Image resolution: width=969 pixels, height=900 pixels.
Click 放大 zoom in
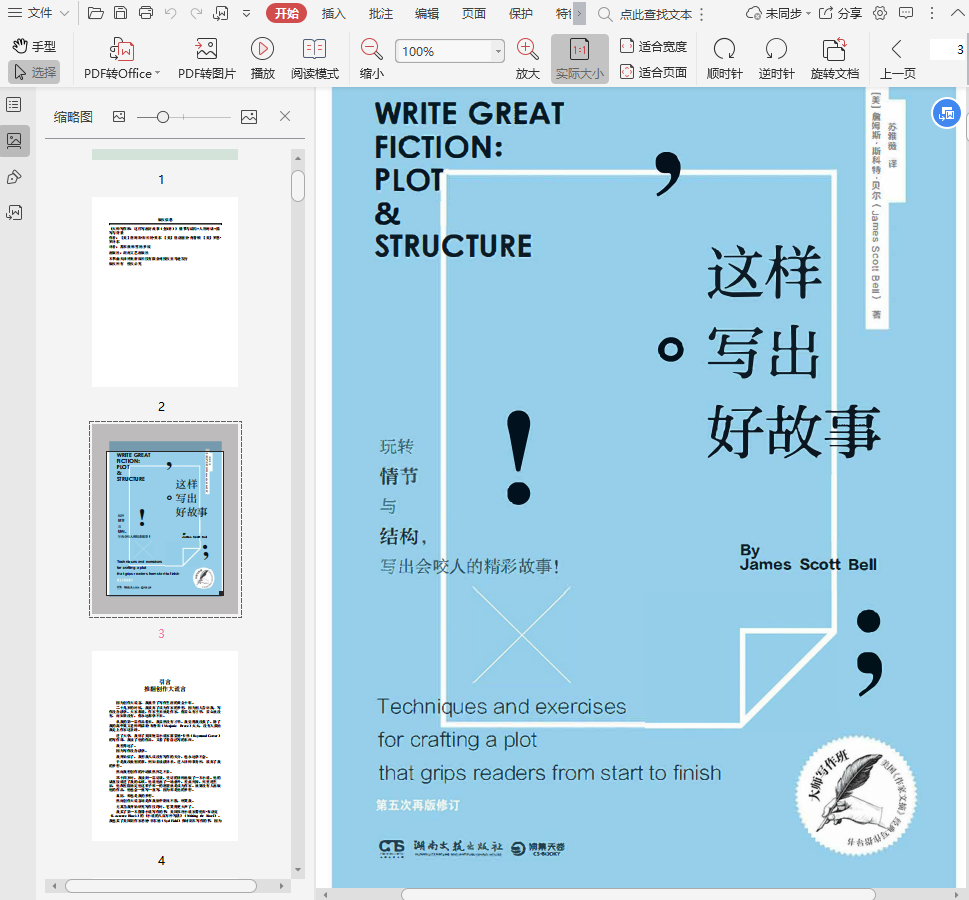coord(527,59)
